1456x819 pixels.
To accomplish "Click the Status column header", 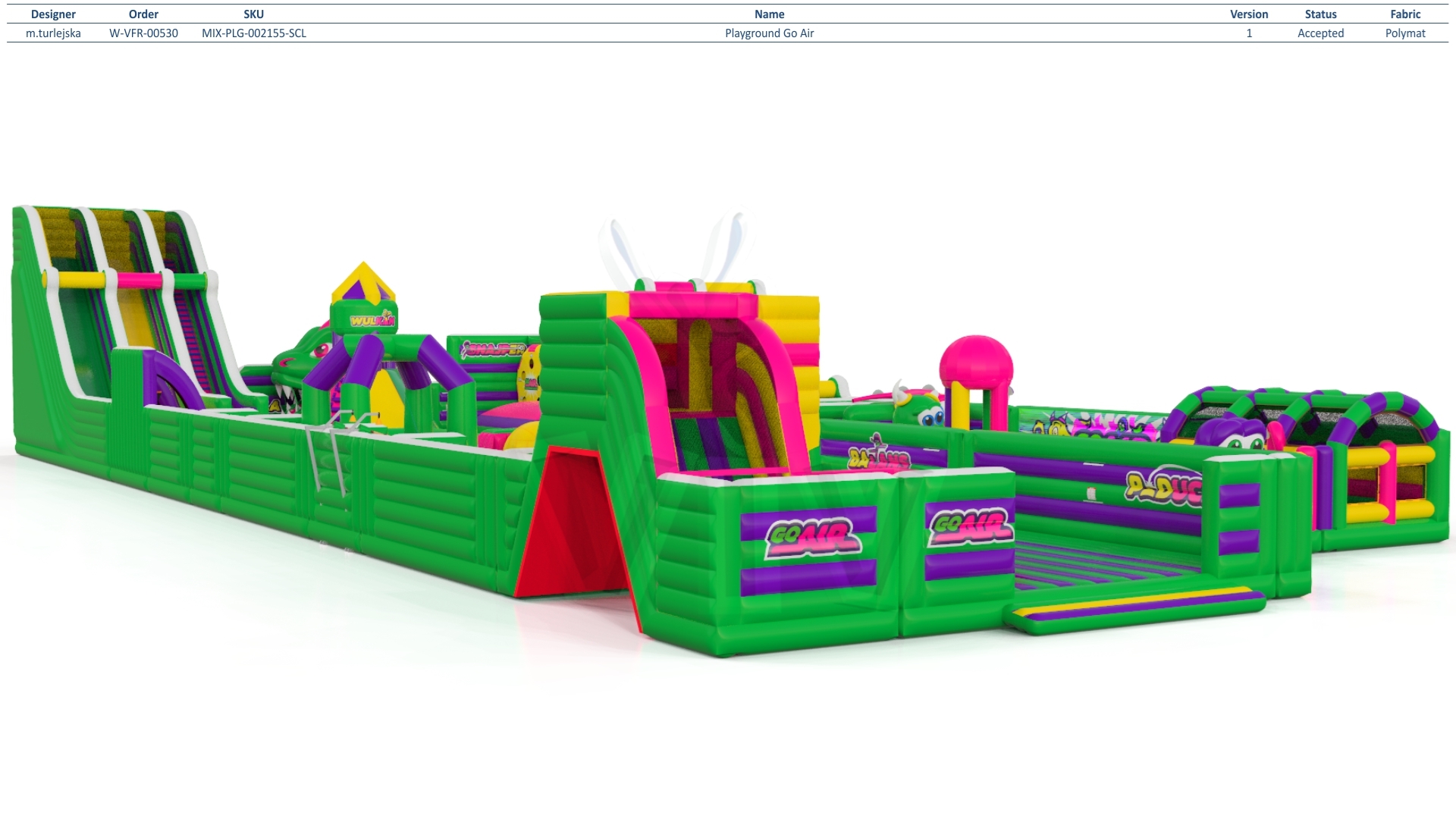I will (1320, 14).
